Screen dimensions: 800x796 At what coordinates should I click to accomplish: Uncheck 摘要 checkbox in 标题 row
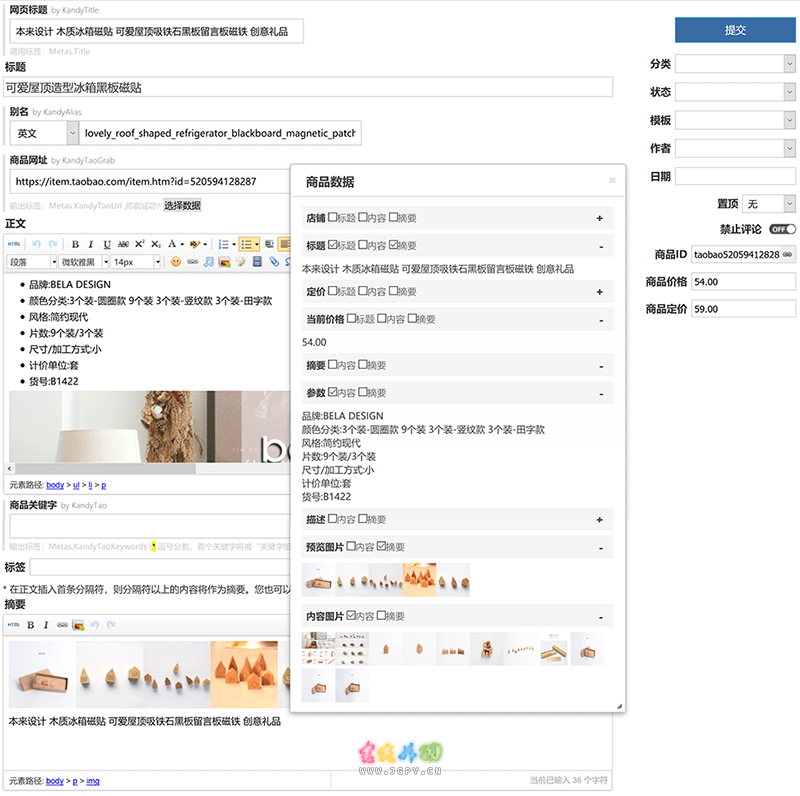click(x=393, y=245)
